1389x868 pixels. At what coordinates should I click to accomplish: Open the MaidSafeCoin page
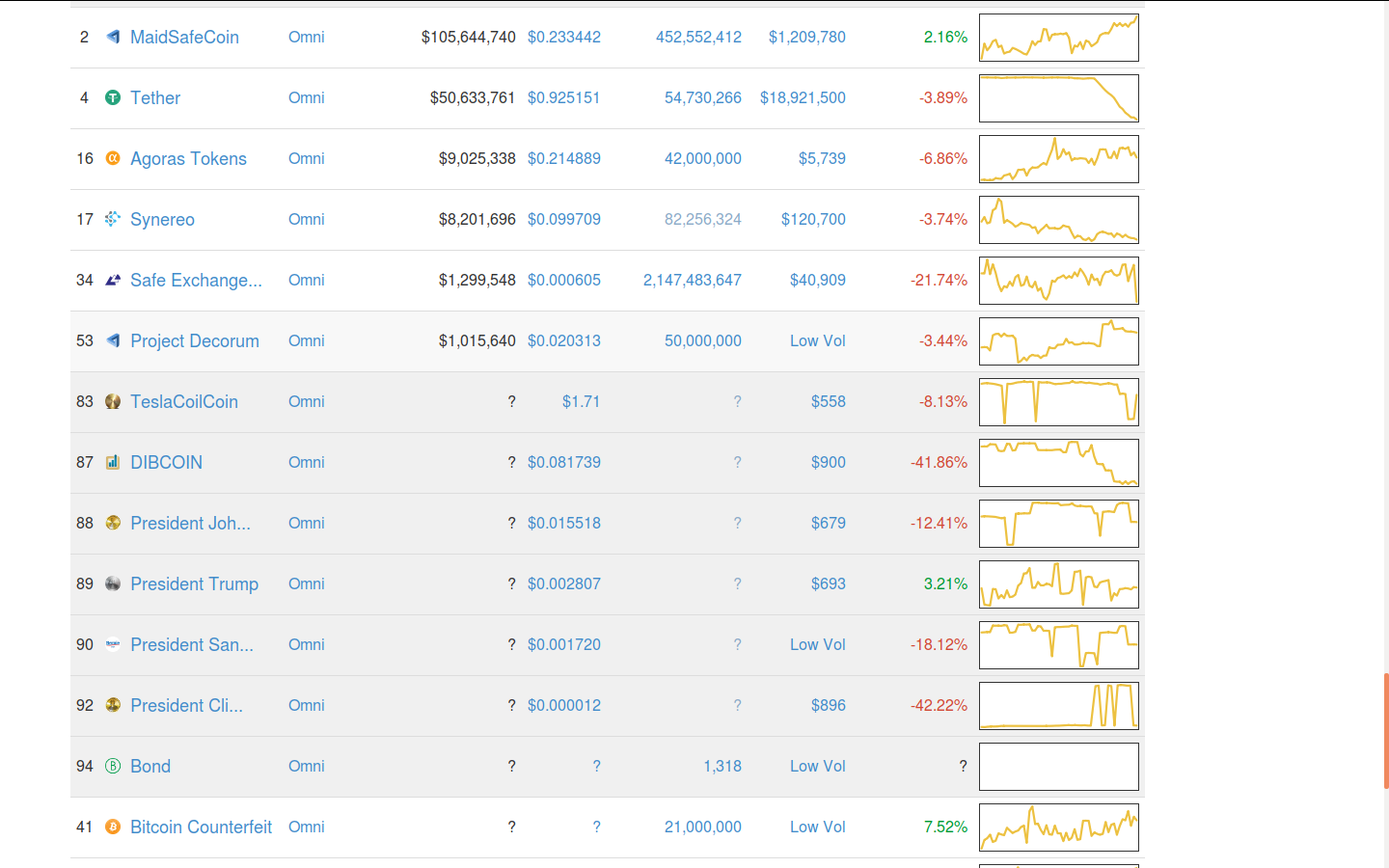coord(184,37)
